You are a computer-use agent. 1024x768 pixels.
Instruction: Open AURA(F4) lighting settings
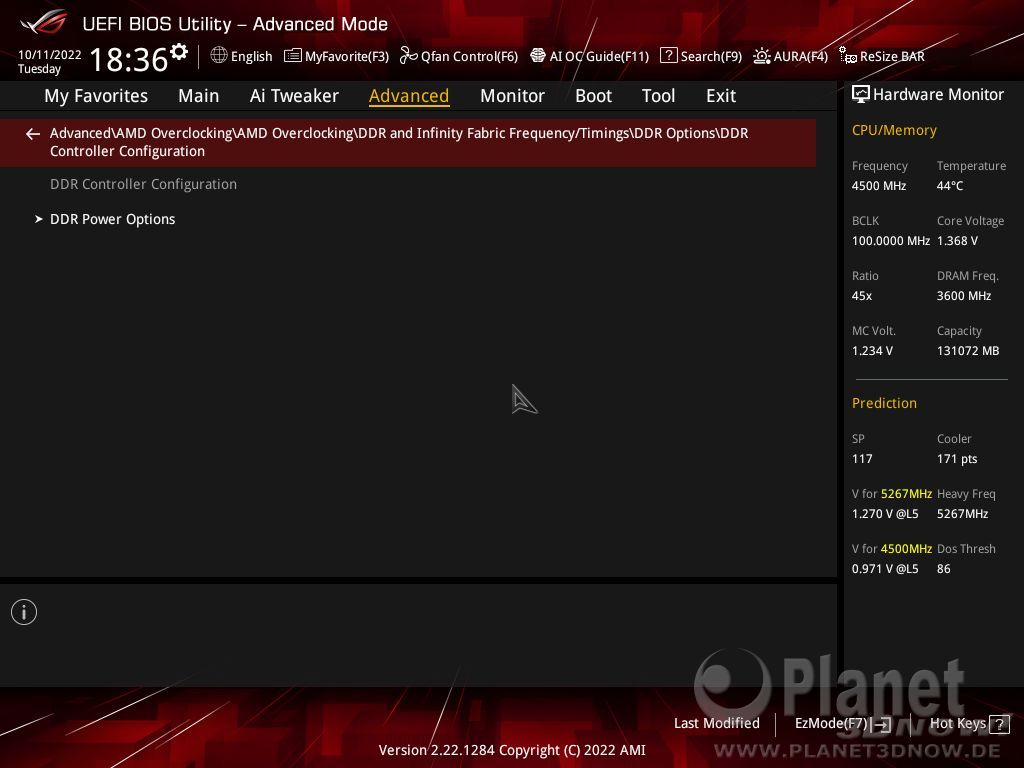point(790,56)
